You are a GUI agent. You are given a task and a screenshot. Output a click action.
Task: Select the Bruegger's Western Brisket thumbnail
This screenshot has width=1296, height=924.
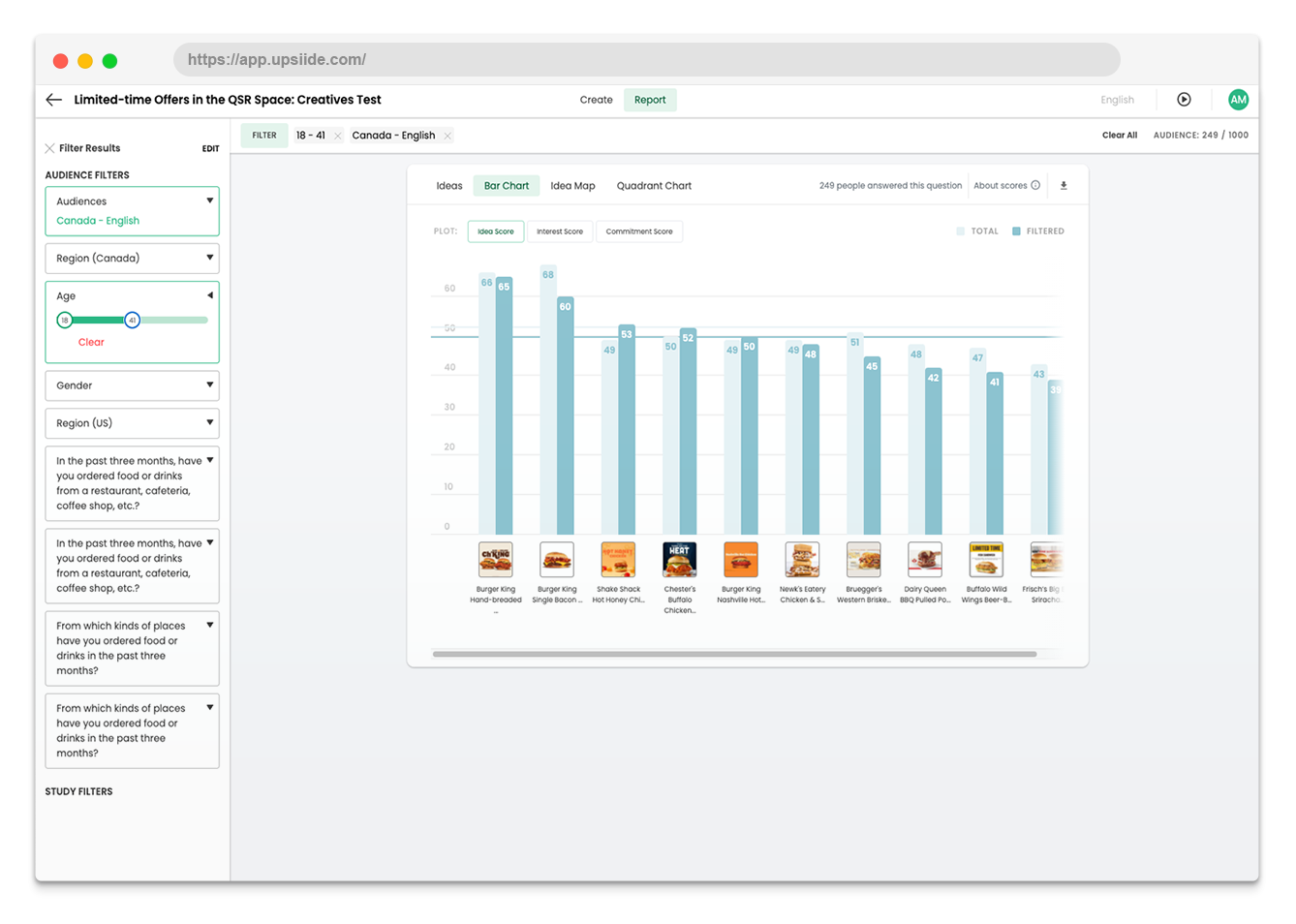pos(864,559)
